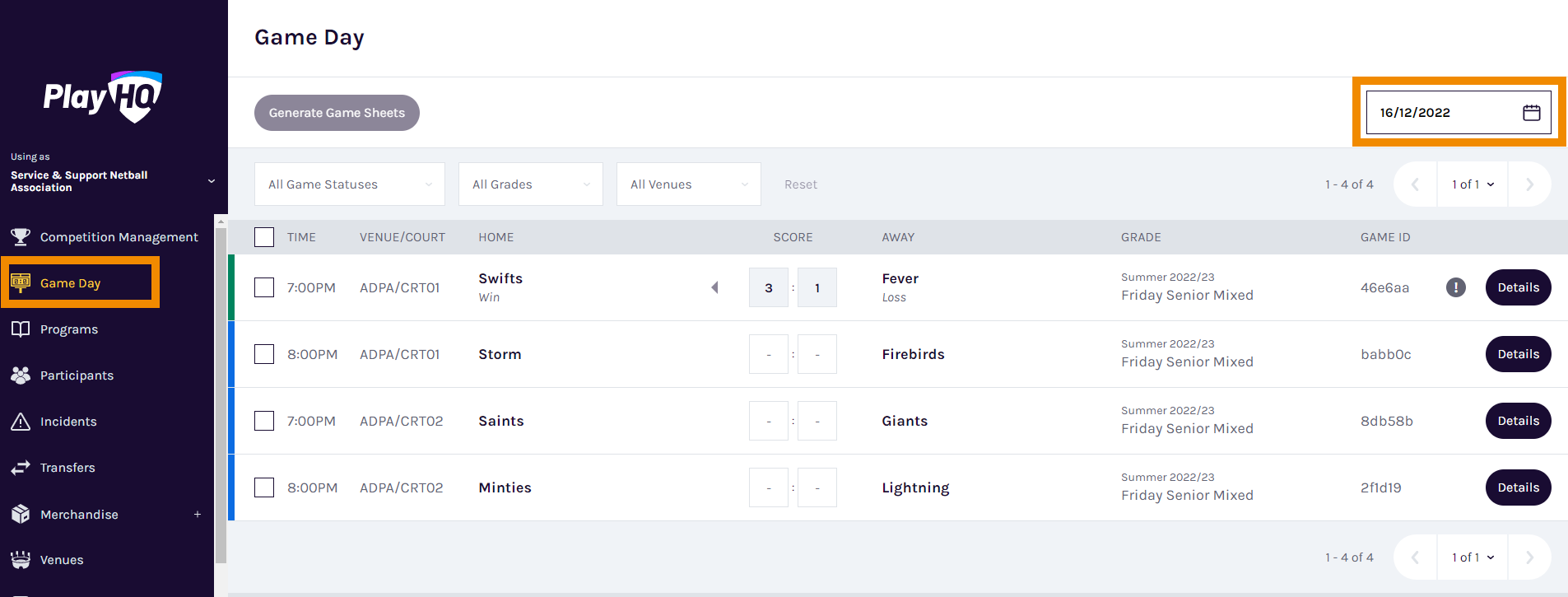Open the All Venues dropdown
Screen dimensions: 1568x597
[688, 184]
